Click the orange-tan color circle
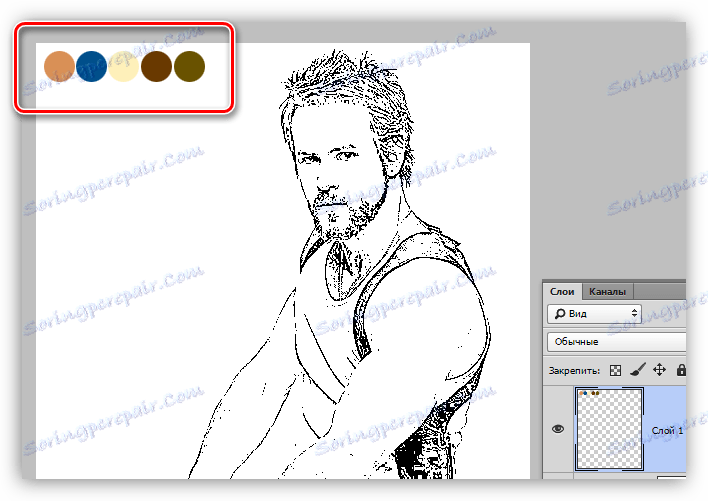This screenshot has height=501, width=708. click(x=59, y=66)
